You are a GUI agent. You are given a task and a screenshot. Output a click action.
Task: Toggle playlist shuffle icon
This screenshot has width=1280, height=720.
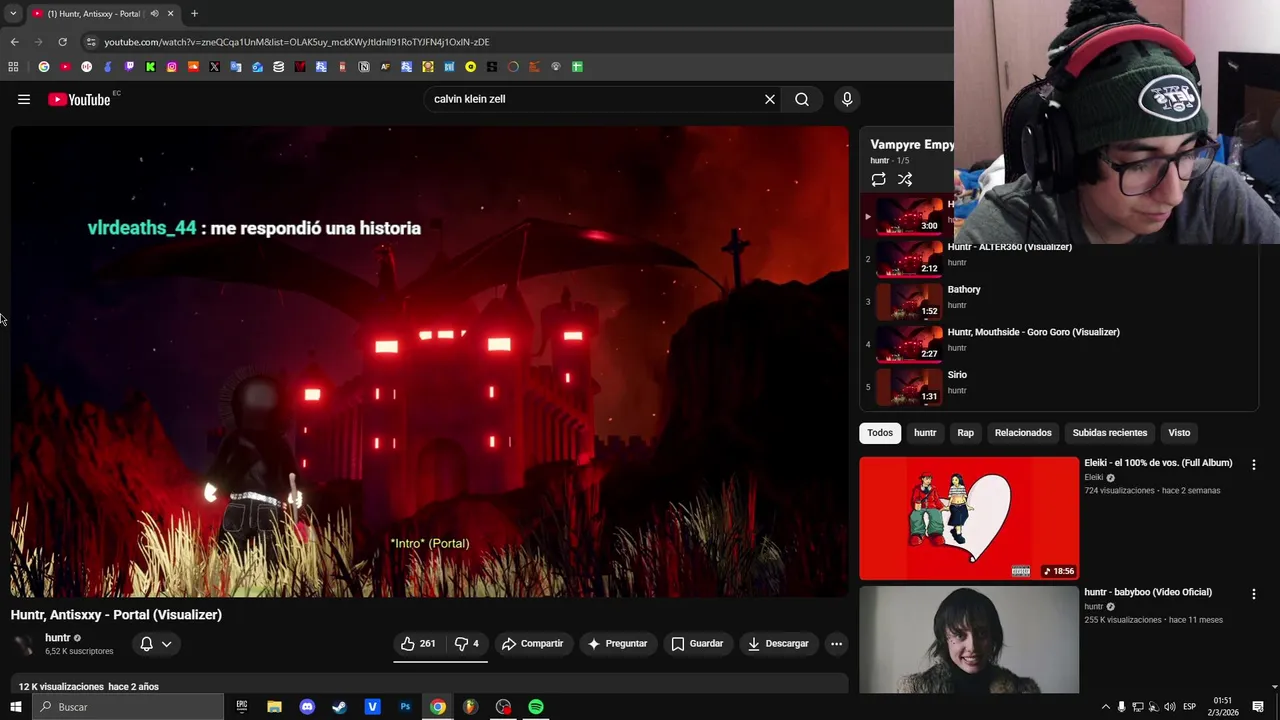pyautogui.click(x=905, y=180)
